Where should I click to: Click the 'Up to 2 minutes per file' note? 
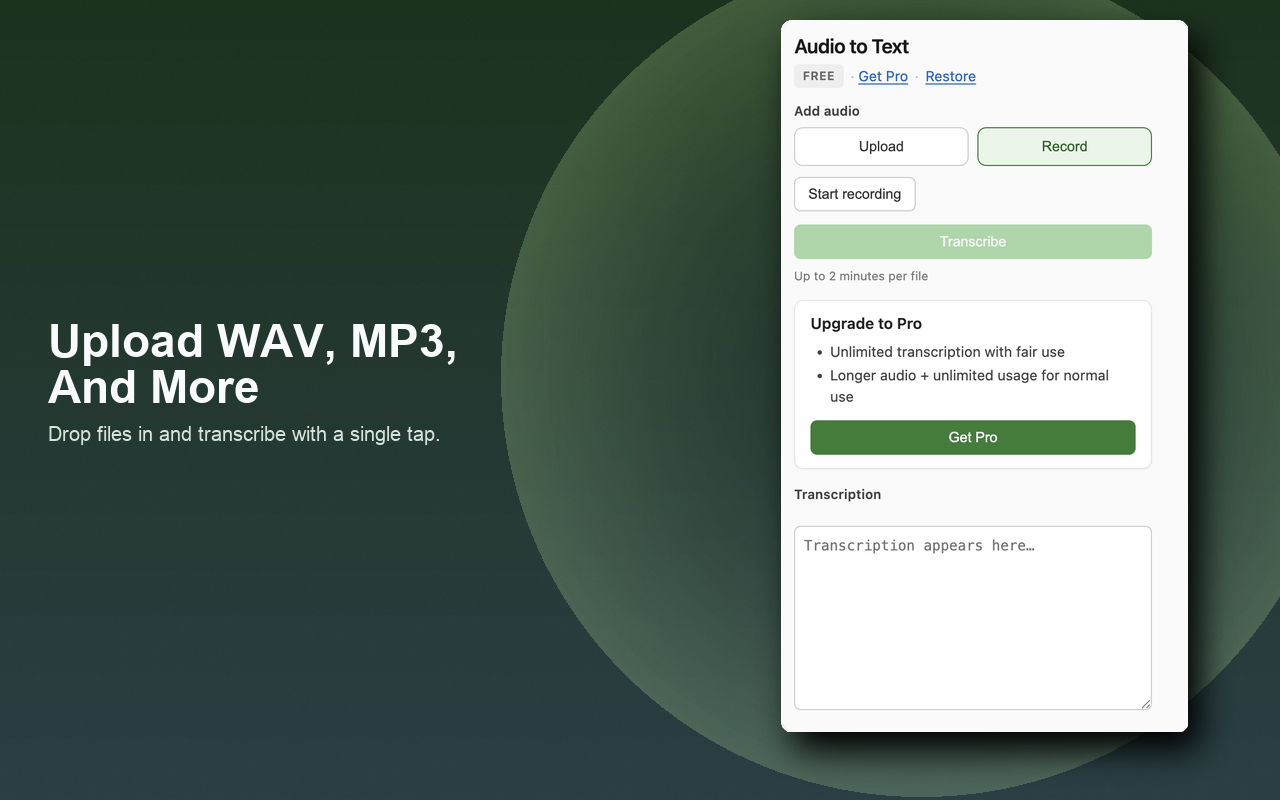(861, 276)
